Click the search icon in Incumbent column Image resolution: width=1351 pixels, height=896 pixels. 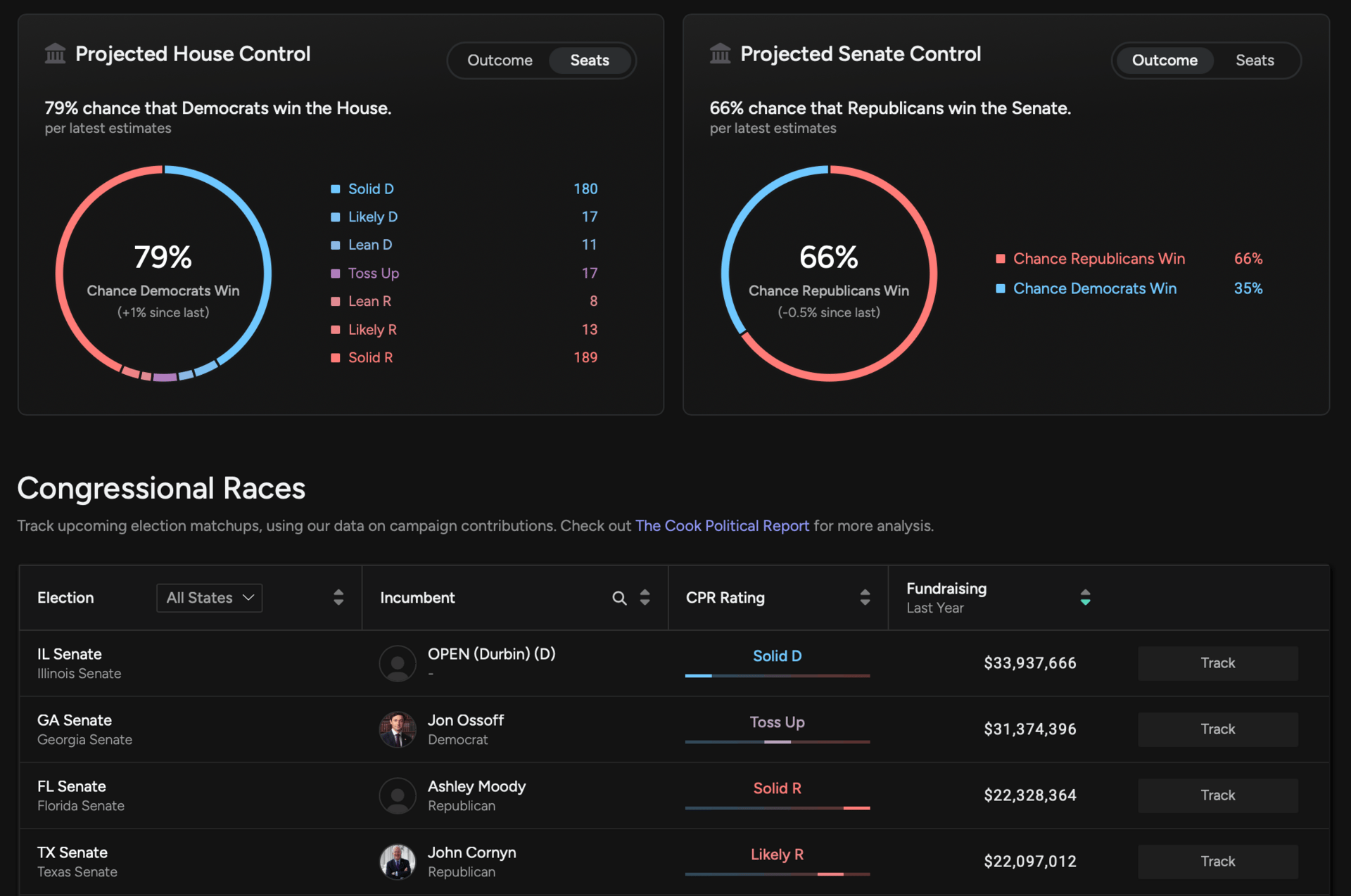[x=619, y=598]
